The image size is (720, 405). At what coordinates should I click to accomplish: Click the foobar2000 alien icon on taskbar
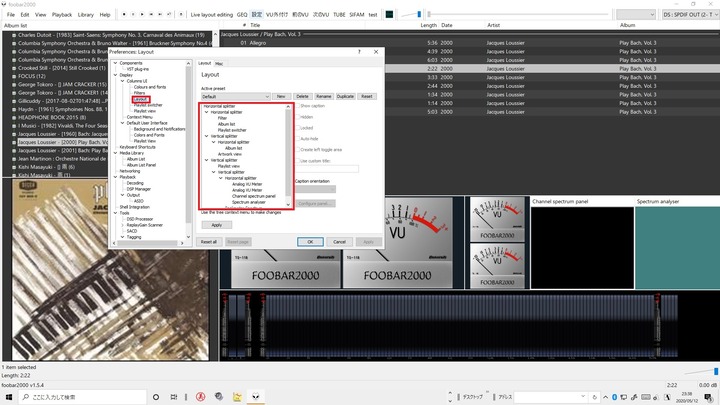[x=256, y=397]
